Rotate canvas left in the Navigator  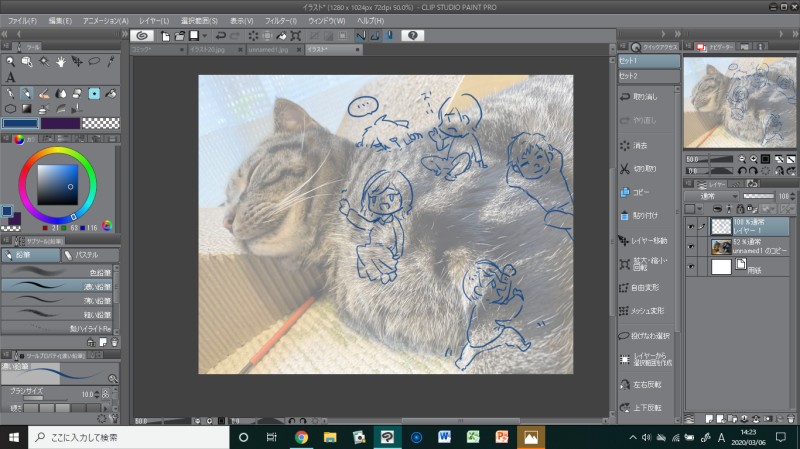(x=742, y=171)
